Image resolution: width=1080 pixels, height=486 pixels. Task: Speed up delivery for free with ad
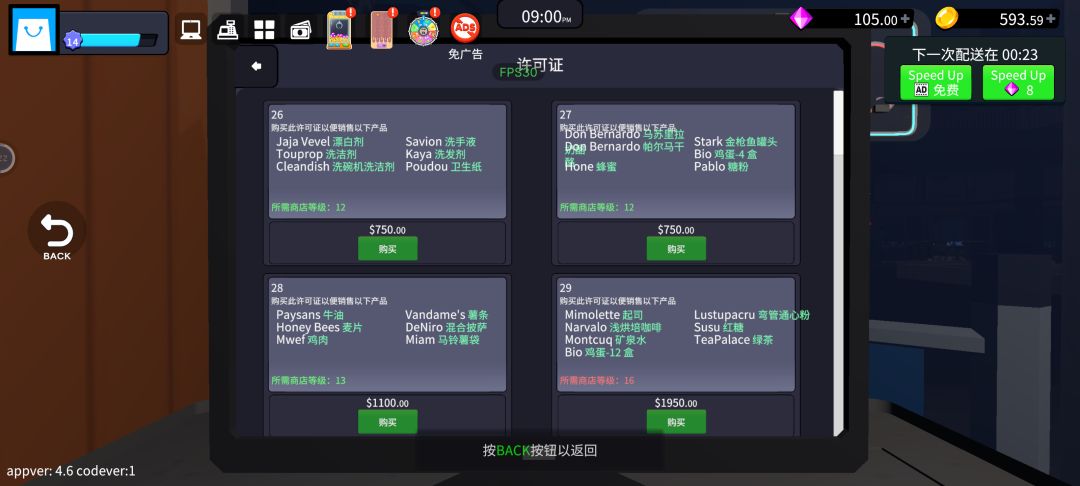pos(935,83)
